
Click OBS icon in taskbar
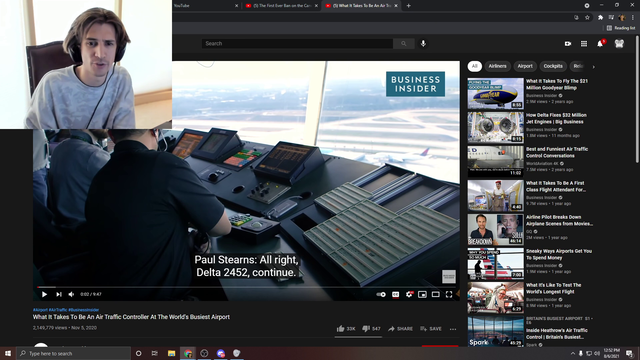click(204, 353)
